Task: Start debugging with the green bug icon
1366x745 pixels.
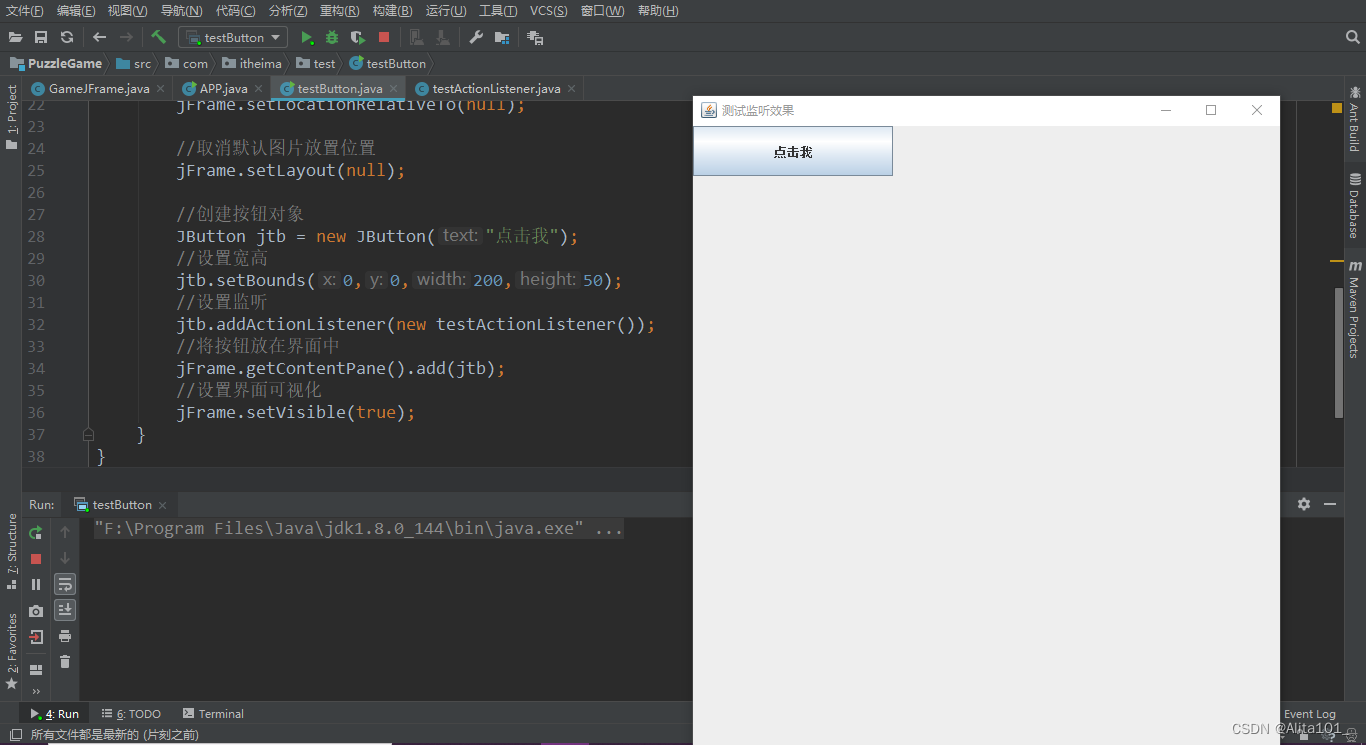Action: click(x=332, y=37)
